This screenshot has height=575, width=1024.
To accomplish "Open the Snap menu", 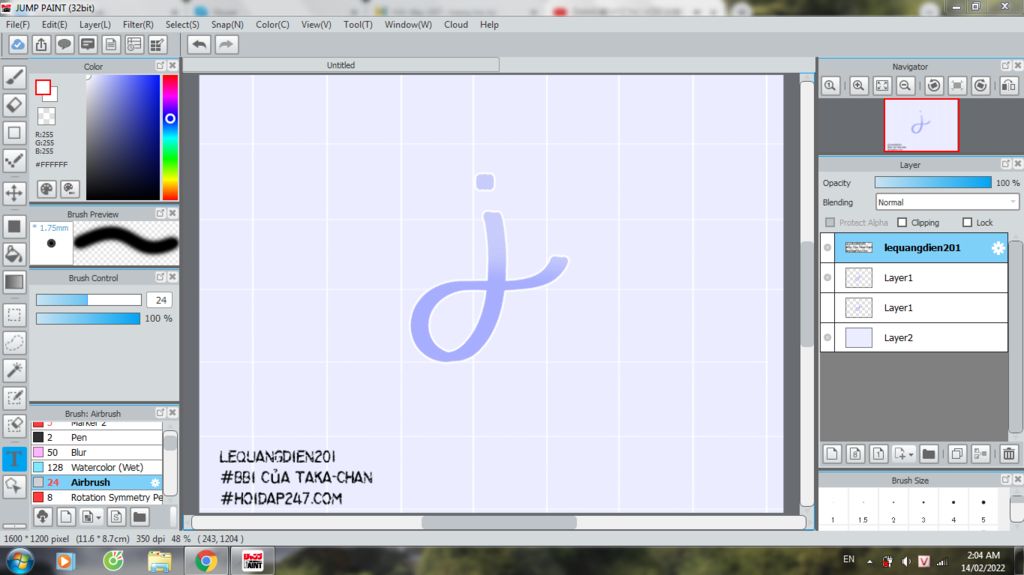I will click(x=227, y=24).
